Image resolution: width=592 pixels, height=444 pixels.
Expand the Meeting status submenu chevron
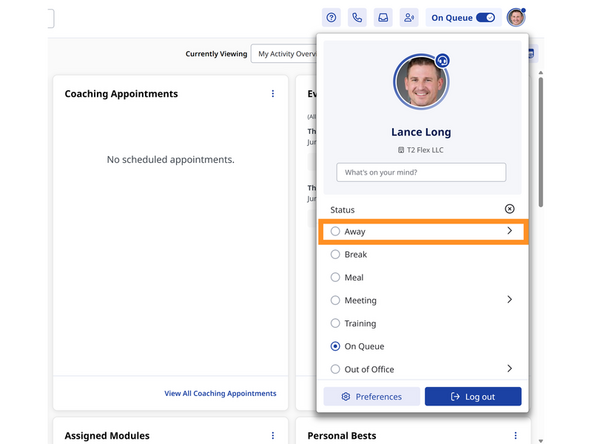pyautogui.click(x=509, y=299)
